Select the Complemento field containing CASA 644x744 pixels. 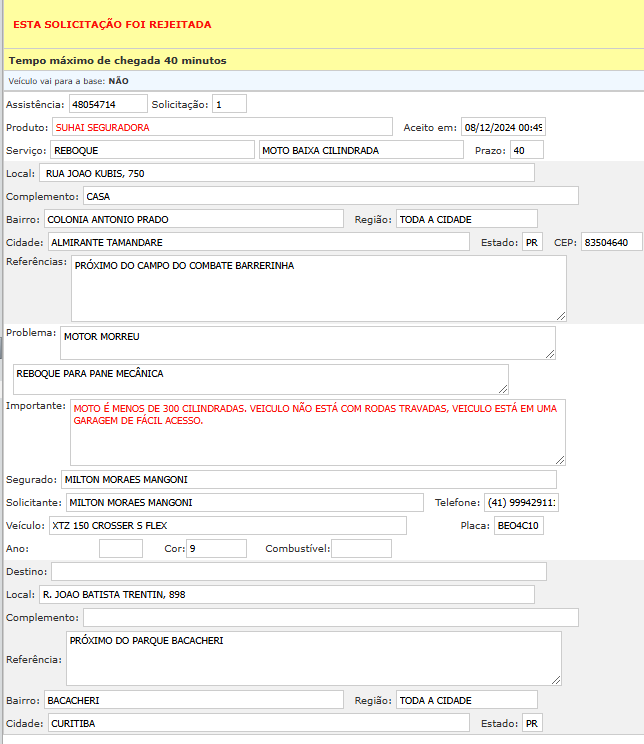tap(330, 196)
